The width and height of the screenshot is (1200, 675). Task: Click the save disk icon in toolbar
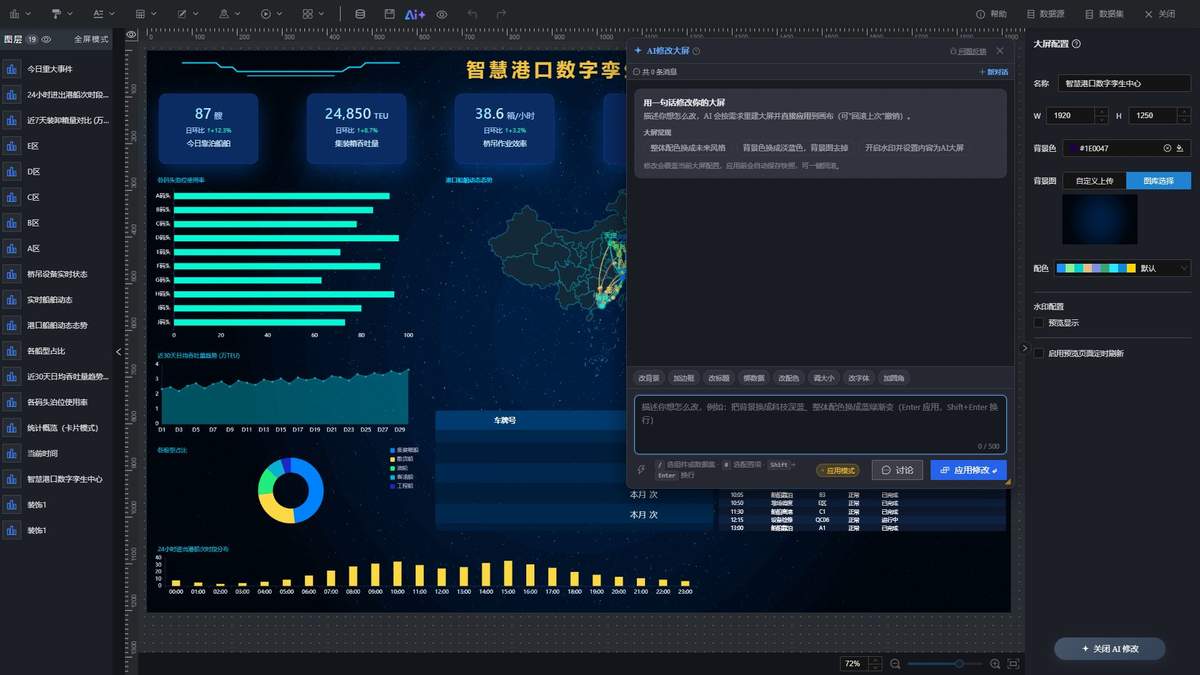pyautogui.click(x=389, y=14)
